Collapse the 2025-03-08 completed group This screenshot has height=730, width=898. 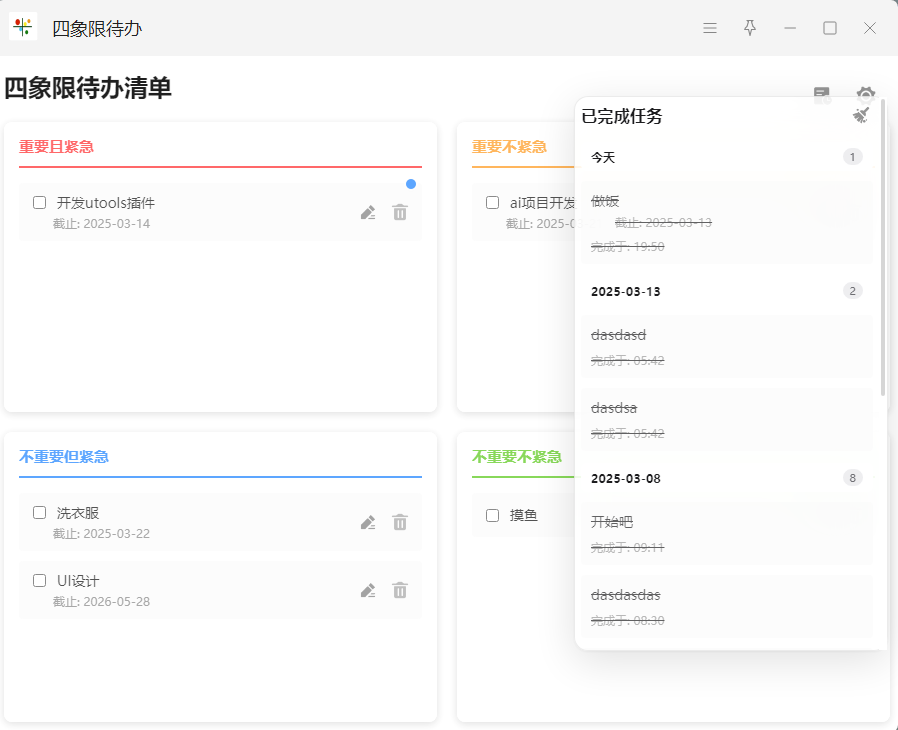click(726, 478)
